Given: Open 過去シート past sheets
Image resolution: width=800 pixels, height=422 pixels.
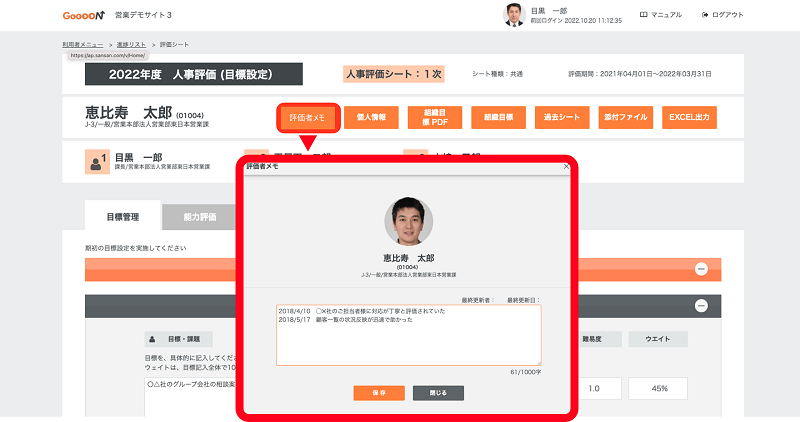Looking at the screenshot, I should tap(562, 117).
